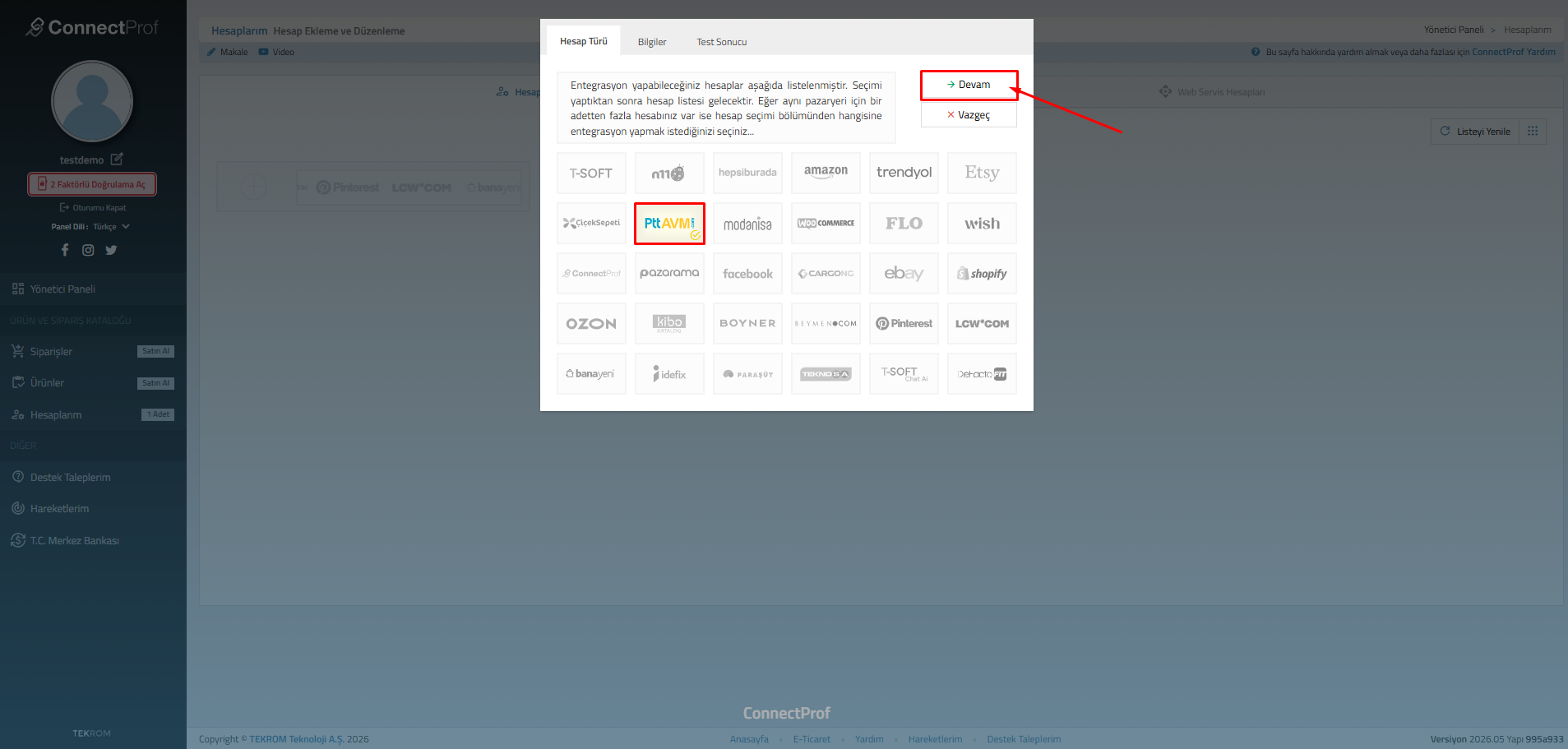Select the wish marketplace tile

click(982, 224)
